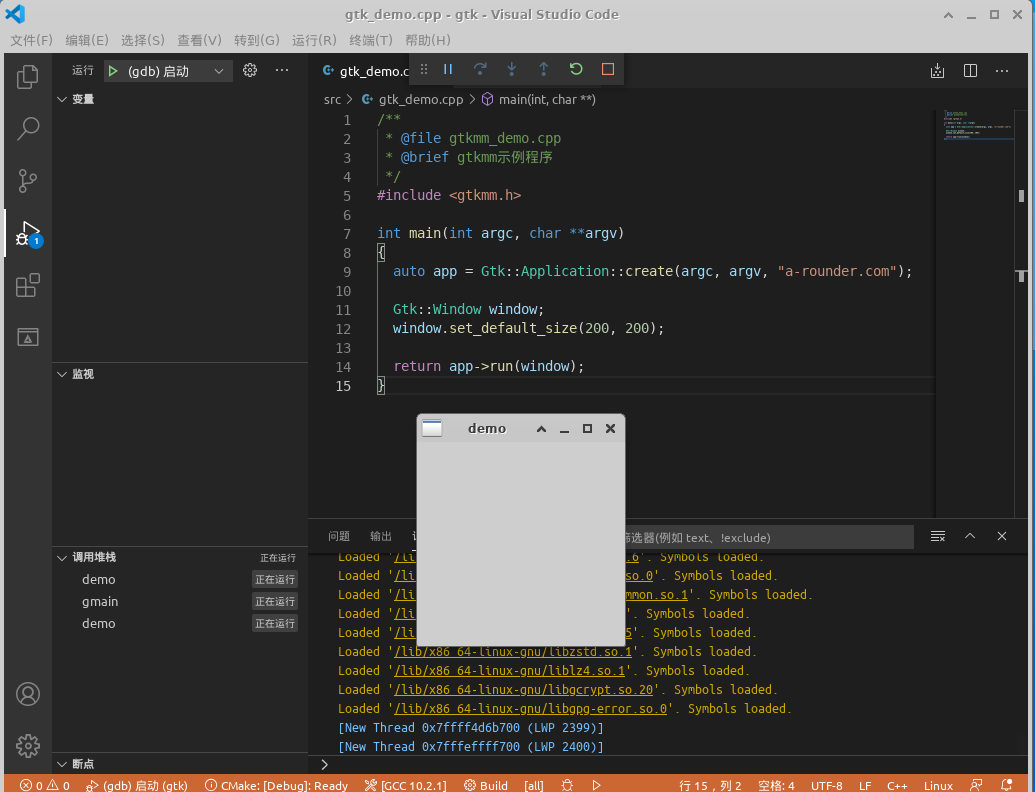Select the gtk_demo.cpp editor tab
Viewport: 1035px width, 792px height.
coord(366,71)
